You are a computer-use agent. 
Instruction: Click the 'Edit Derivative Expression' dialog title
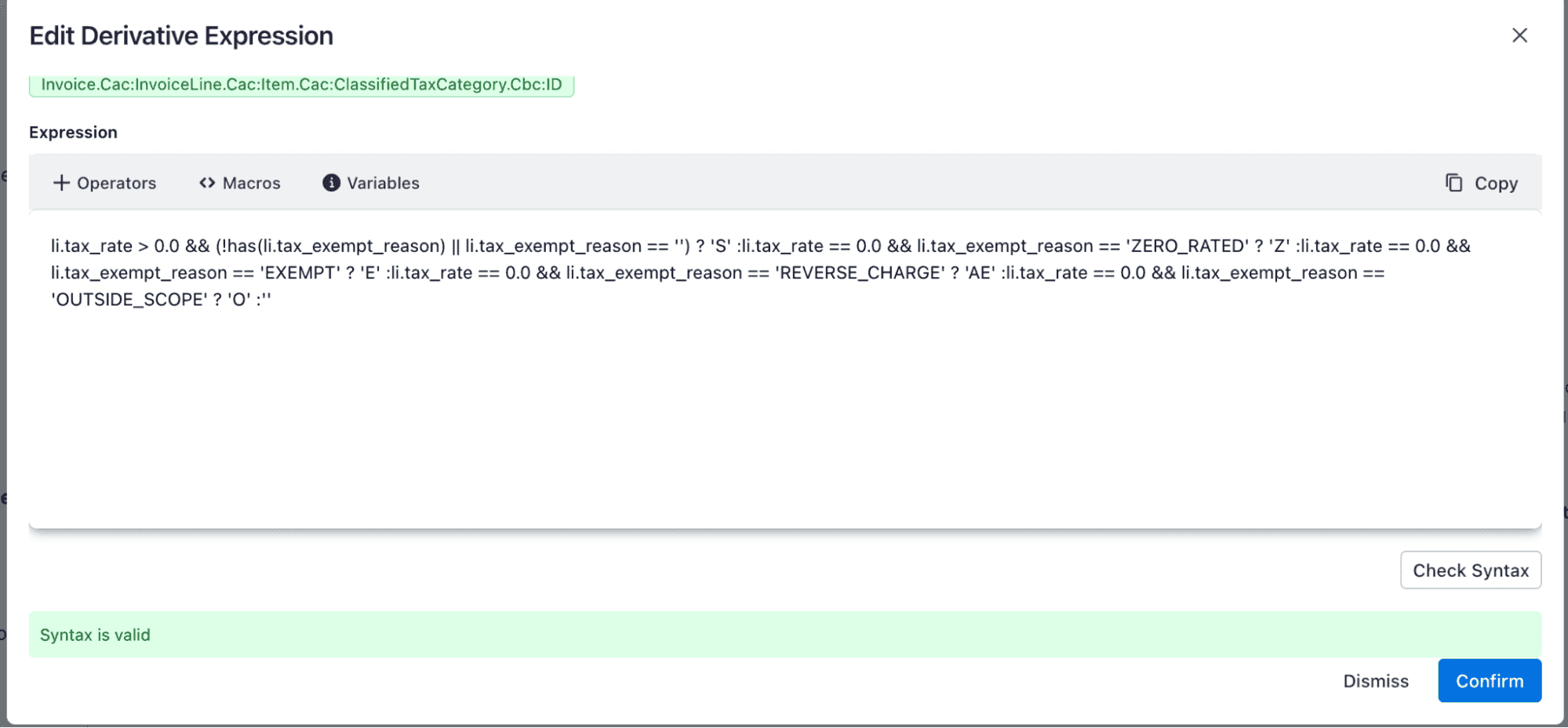181,36
